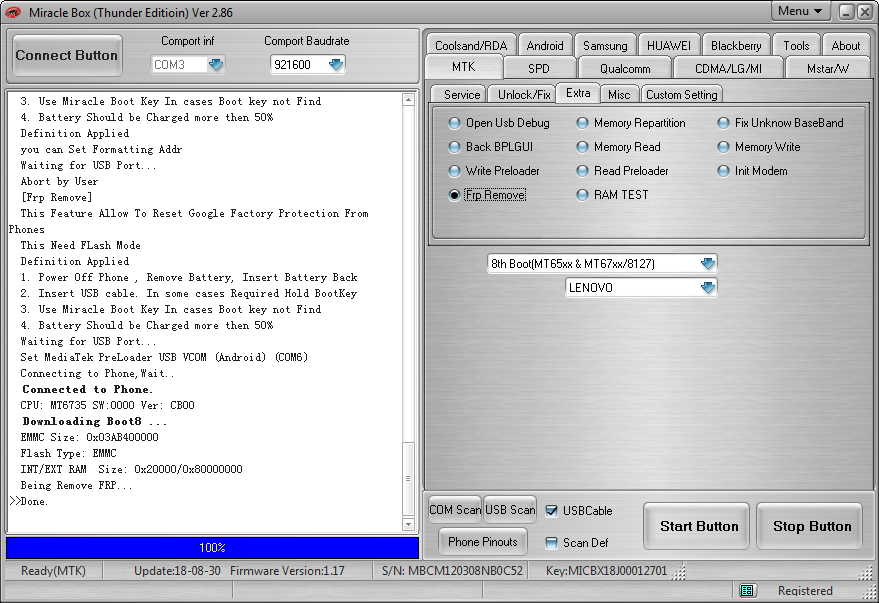Open the Extra sub-tab
This screenshot has width=879, height=603.
pos(578,93)
